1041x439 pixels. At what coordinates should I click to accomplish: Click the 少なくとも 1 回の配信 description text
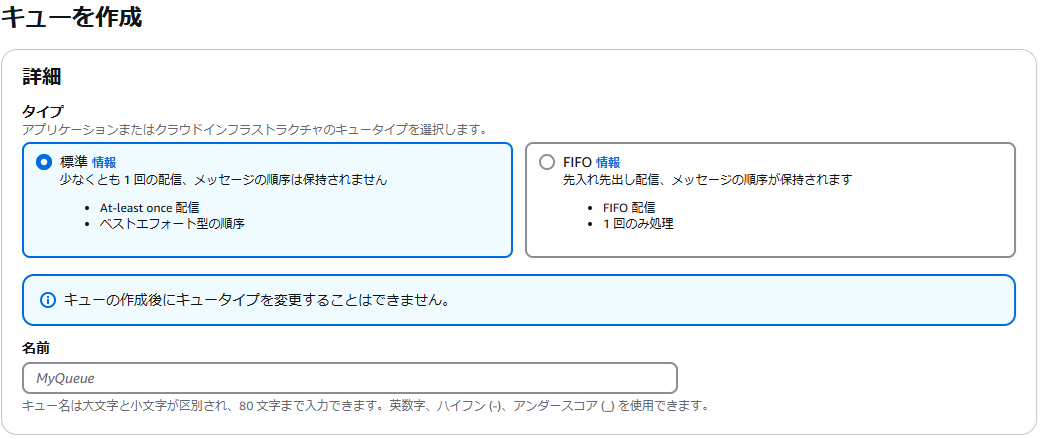pos(223,179)
